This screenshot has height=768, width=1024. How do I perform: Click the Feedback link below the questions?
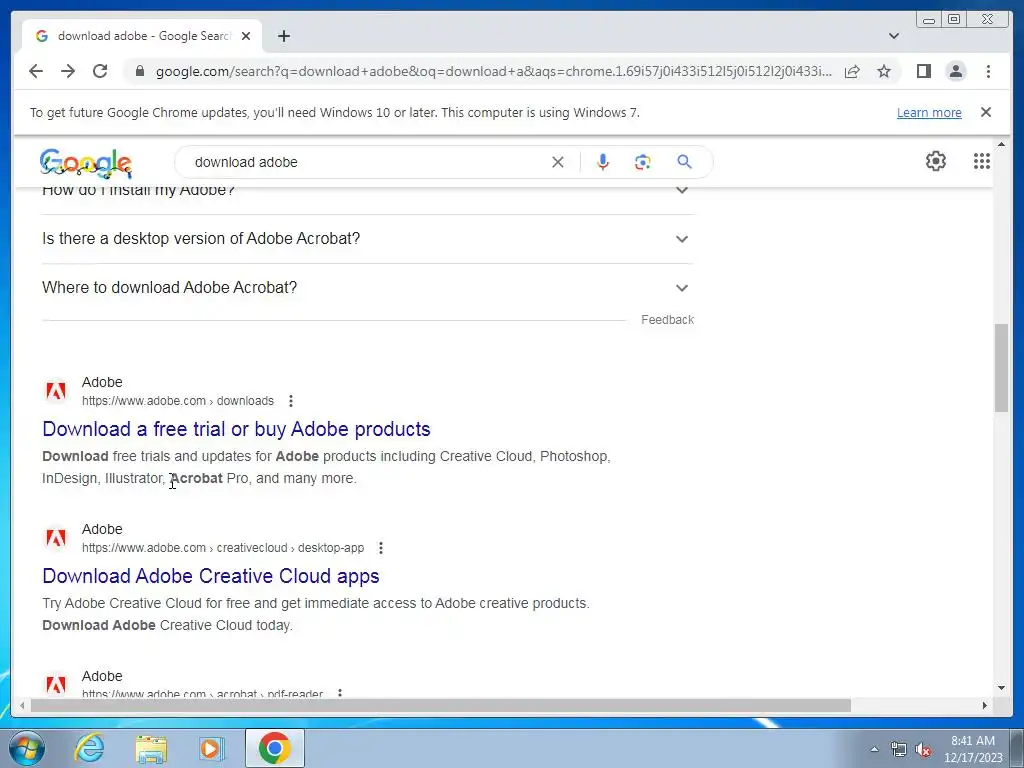[667, 319]
